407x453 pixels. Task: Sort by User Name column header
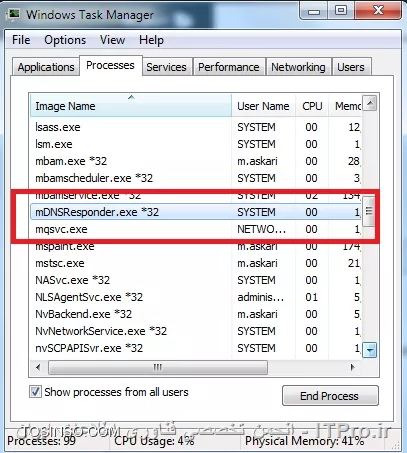(263, 106)
